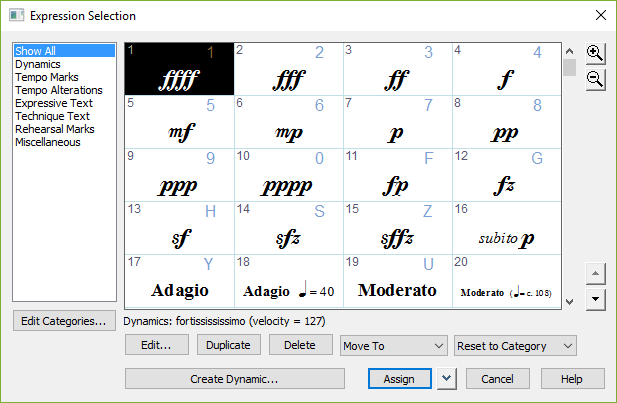Choose the fp fortepiano expression

tap(397, 175)
